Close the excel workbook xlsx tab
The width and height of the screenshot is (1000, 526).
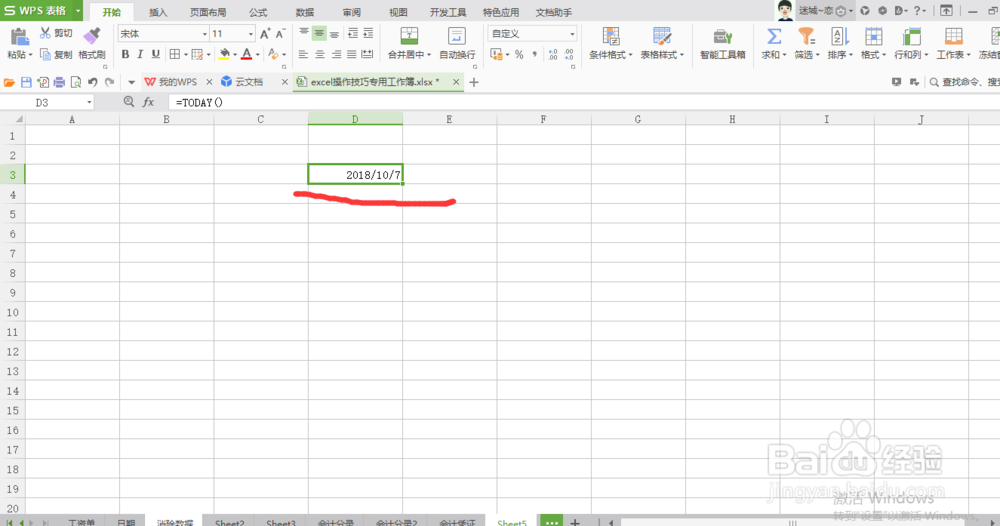[x=456, y=82]
